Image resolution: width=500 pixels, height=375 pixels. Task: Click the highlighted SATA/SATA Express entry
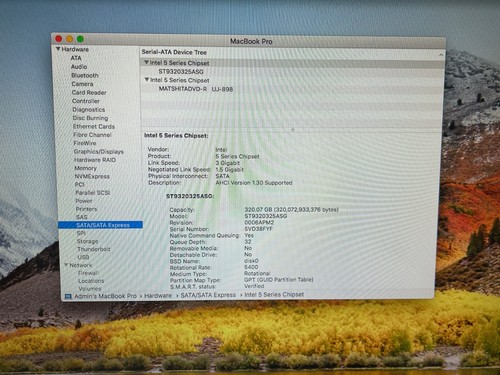[100, 225]
